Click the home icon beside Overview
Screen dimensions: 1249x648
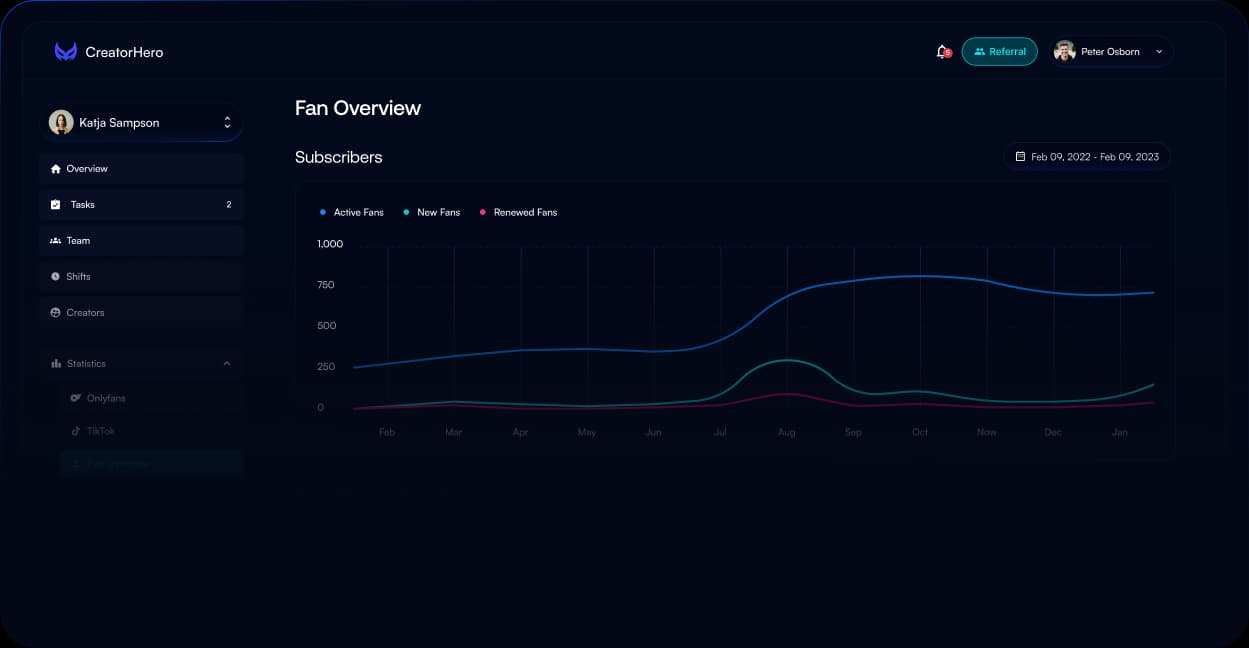(x=56, y=169)
